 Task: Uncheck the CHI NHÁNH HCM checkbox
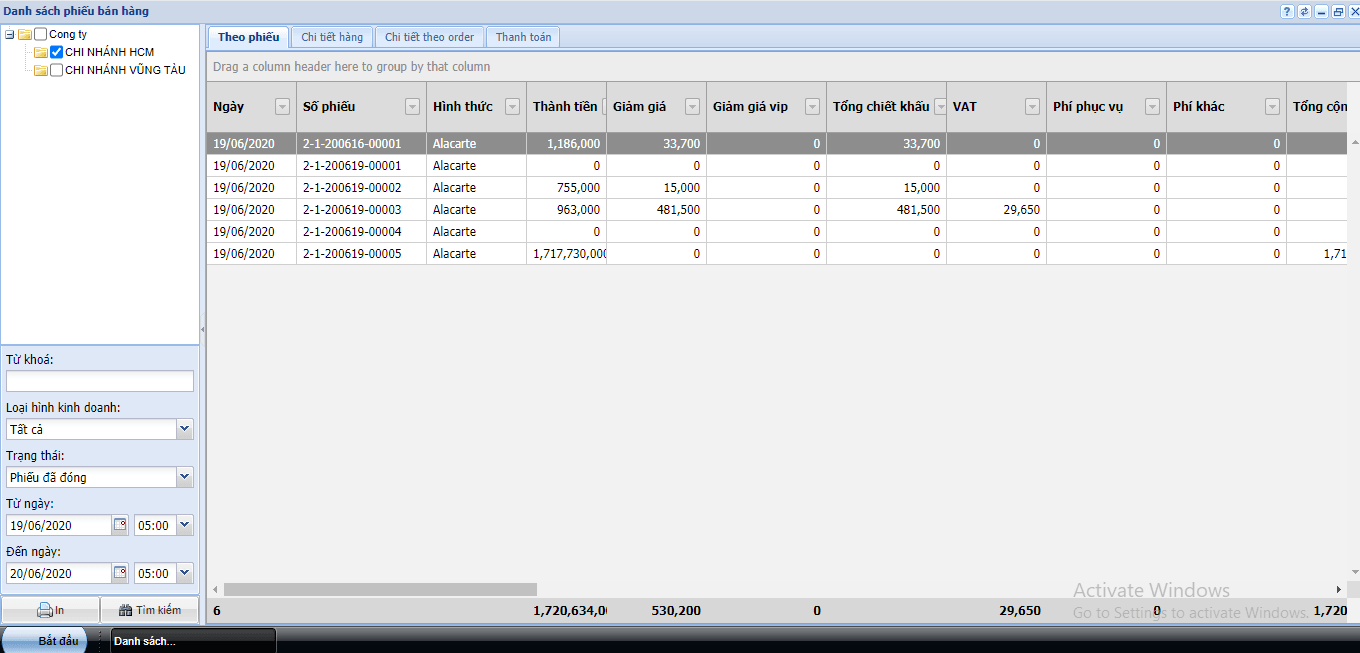[56, 52]
